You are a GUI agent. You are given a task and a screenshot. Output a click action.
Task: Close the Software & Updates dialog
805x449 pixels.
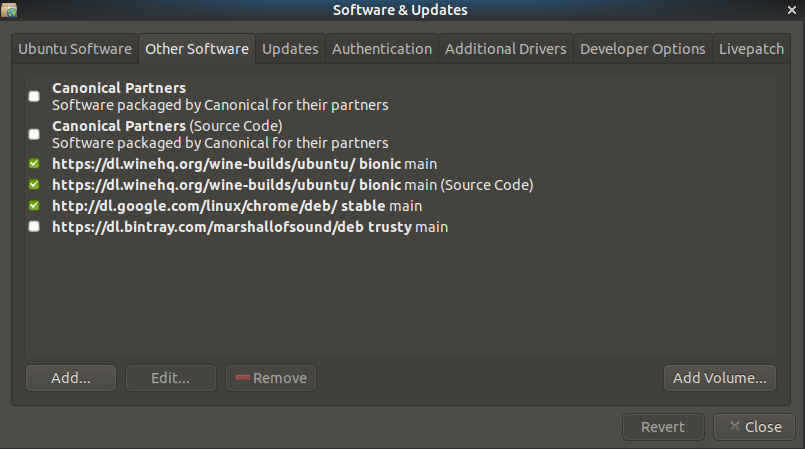point(754,427)
